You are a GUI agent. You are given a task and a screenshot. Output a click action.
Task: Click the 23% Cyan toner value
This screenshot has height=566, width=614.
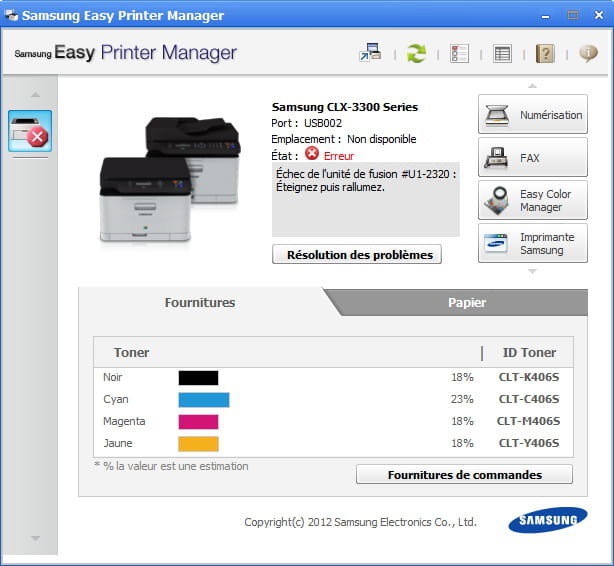pos(462,399)
